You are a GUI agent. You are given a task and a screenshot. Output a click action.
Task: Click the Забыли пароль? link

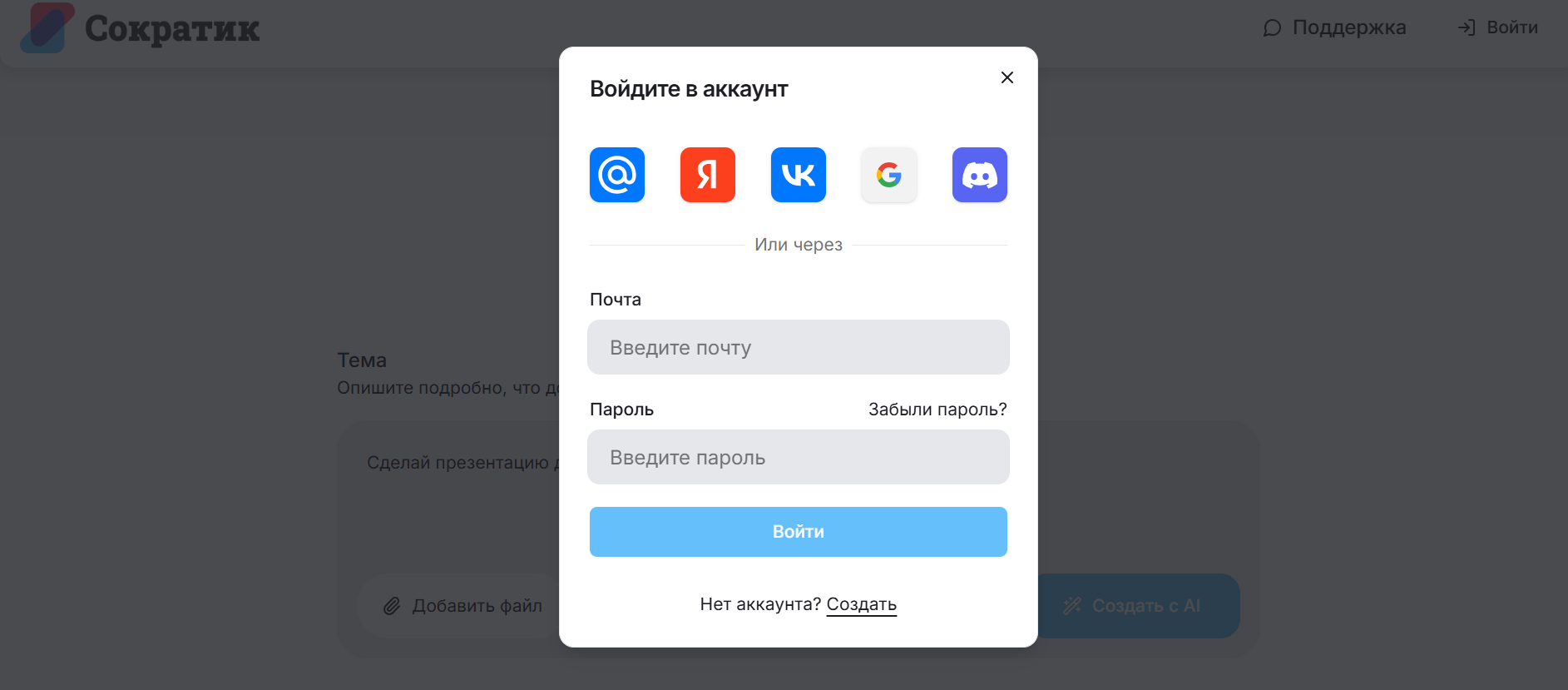[x=937, y=410]
